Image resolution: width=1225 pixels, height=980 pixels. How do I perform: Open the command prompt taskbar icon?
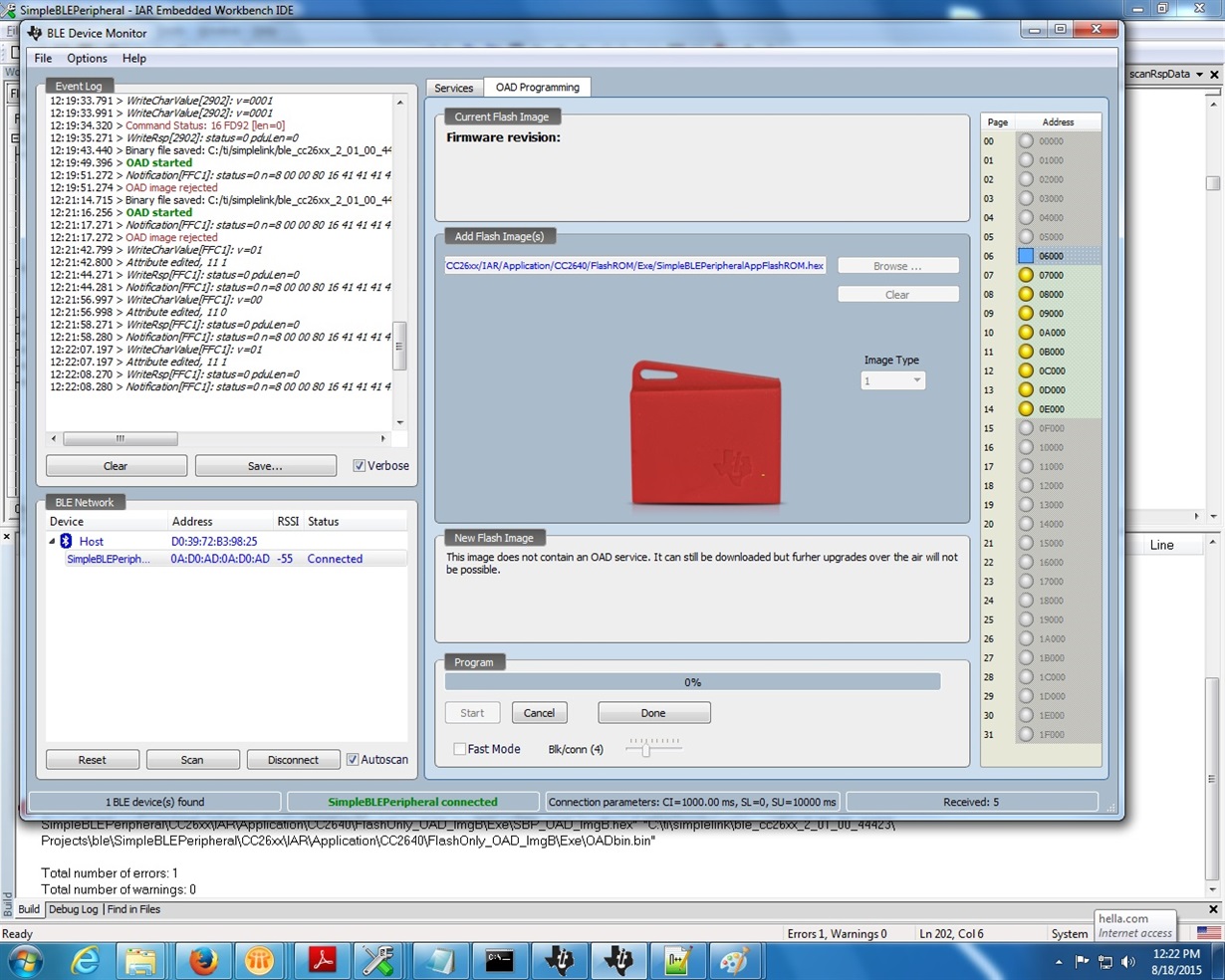pyautogui.click(x=500, y=961)
